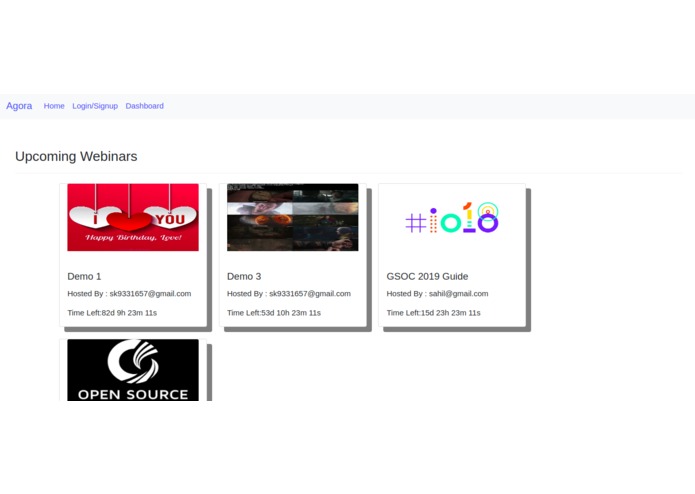This screenshot has width=695, height=494.
Task: Click the time left 53d 10h countdown
Action: coord(274,313)
